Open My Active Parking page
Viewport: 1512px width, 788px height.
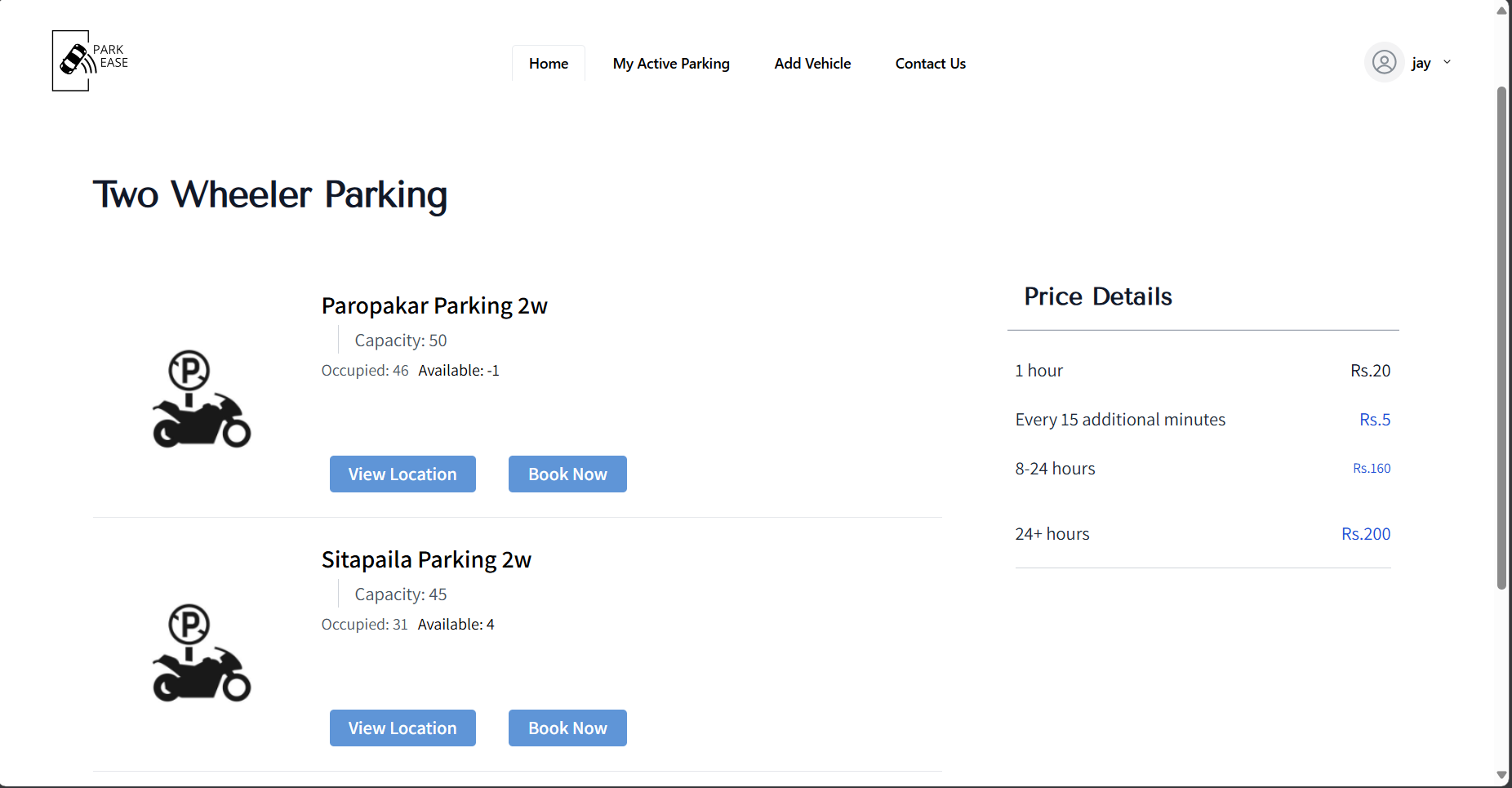coord(671,64)
